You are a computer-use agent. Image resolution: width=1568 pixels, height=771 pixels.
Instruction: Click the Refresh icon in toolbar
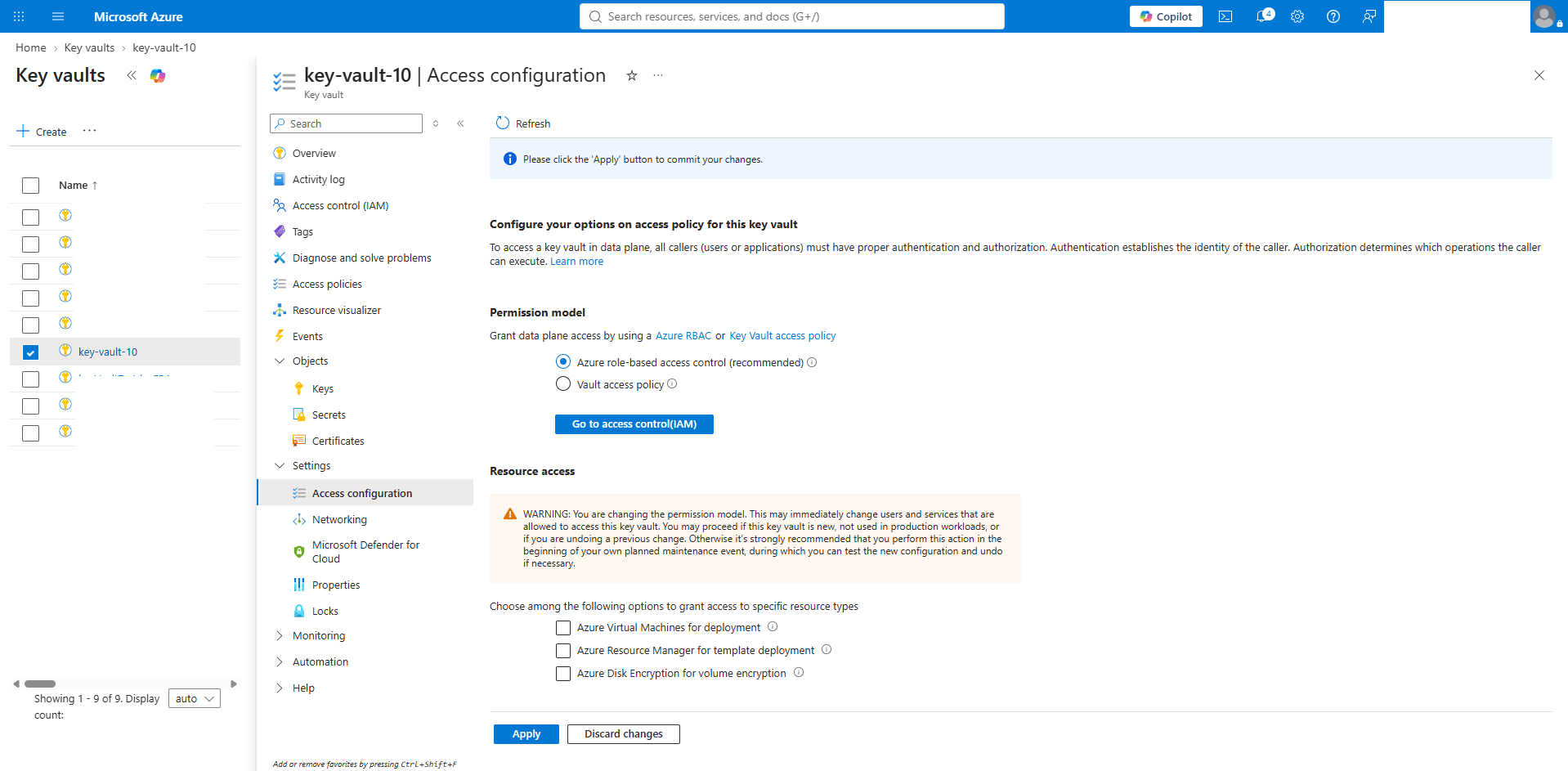point(503,123)
